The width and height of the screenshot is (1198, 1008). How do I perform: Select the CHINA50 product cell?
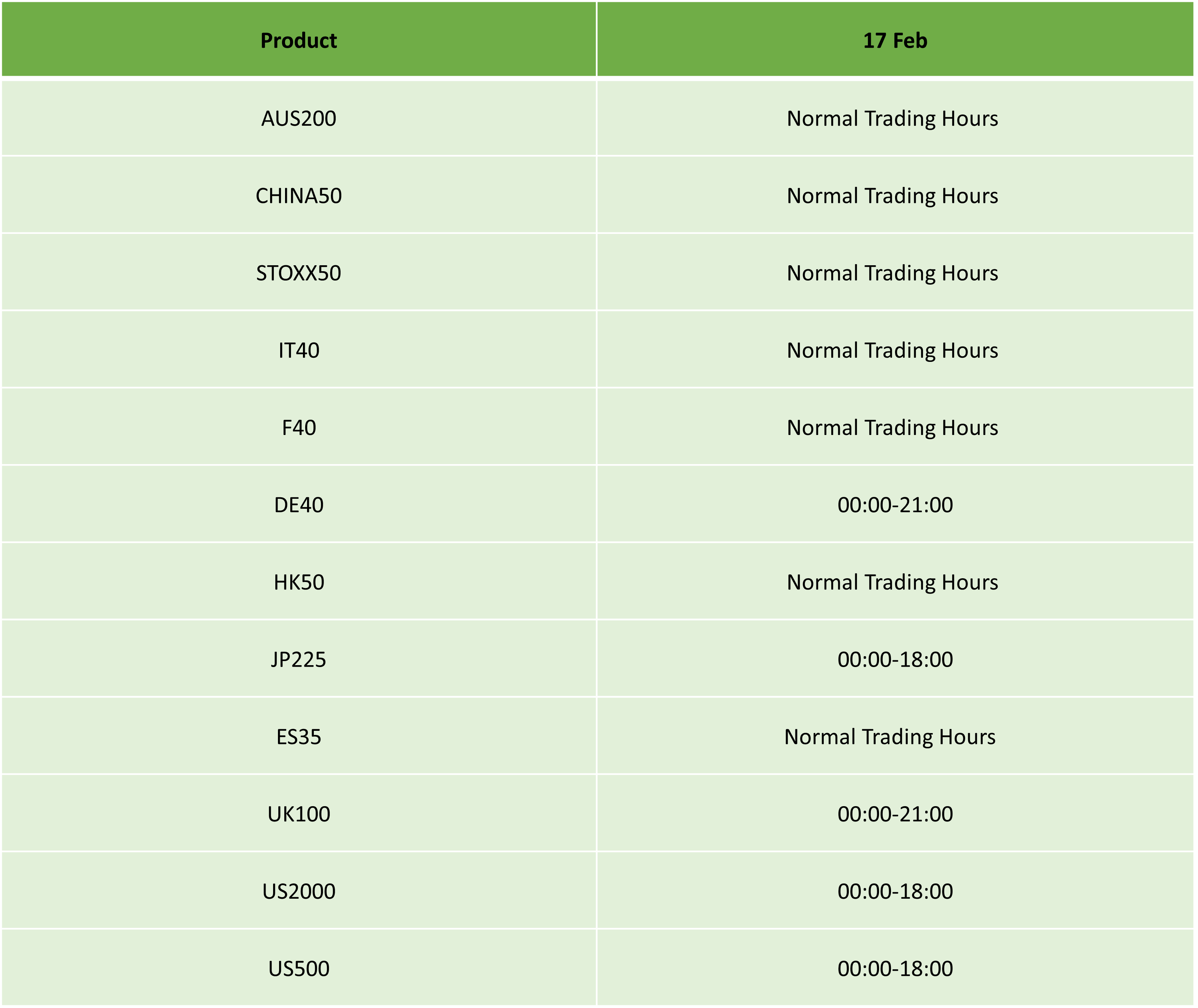tap(299, 195)
